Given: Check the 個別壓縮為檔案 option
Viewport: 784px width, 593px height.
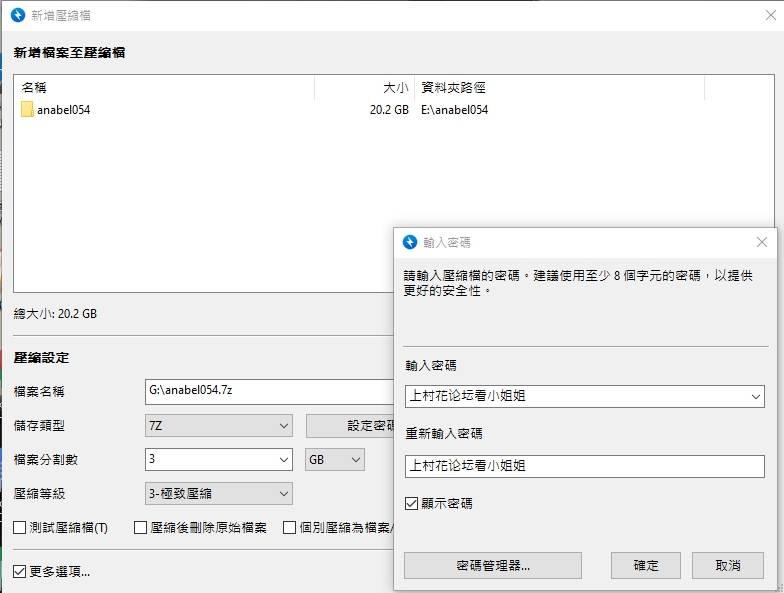Looking at the screenshot, I should coord(289,527).
